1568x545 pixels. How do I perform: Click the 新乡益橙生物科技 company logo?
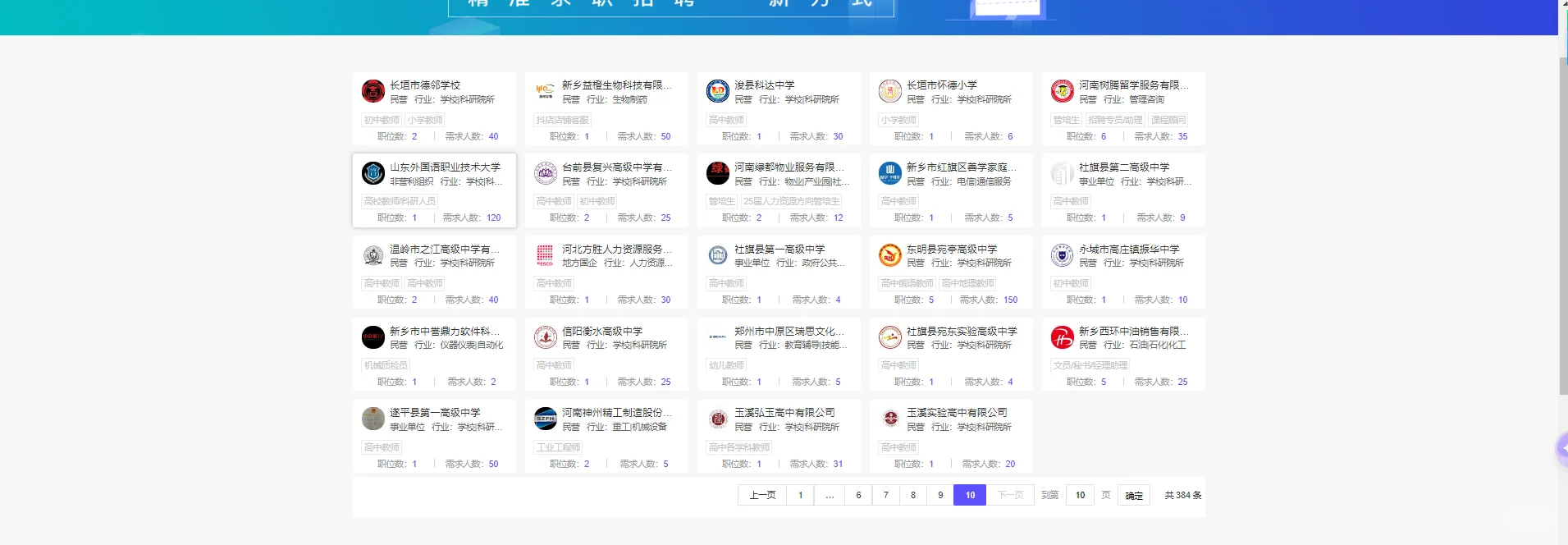(546, 91)
